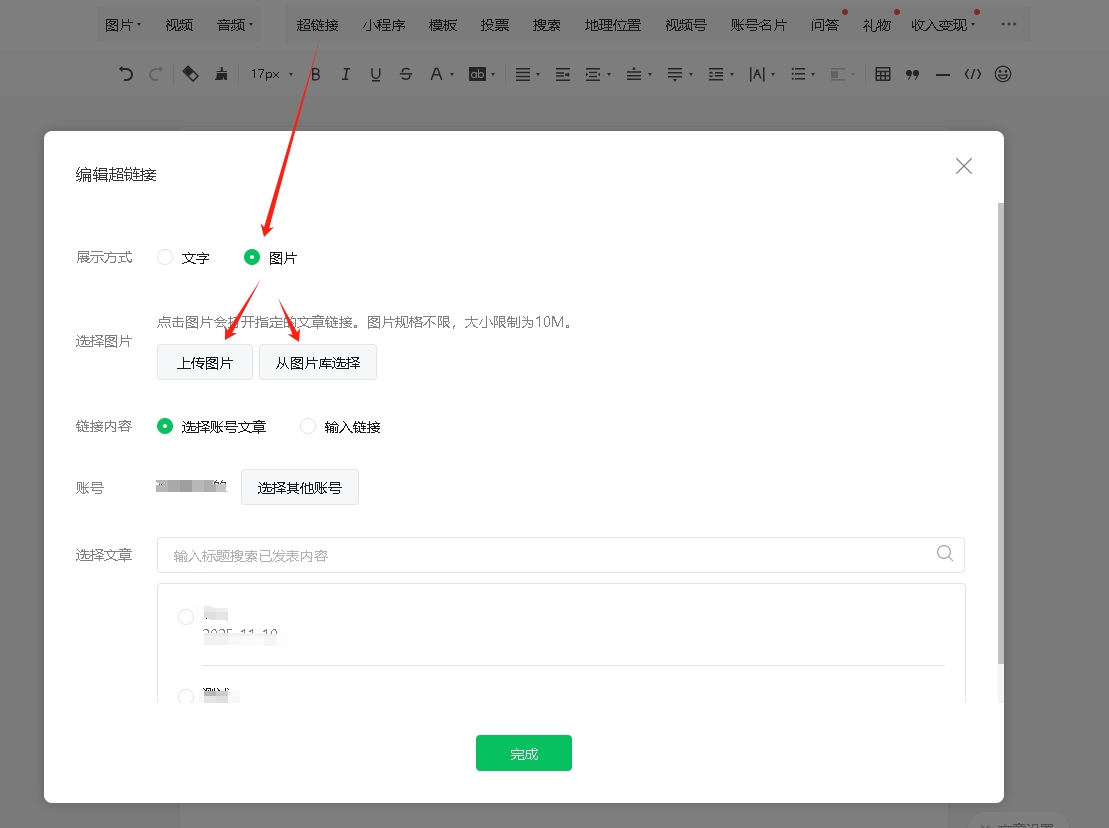Click the article title search input field
Viewport: 1109px width, 828px height.
550,555
